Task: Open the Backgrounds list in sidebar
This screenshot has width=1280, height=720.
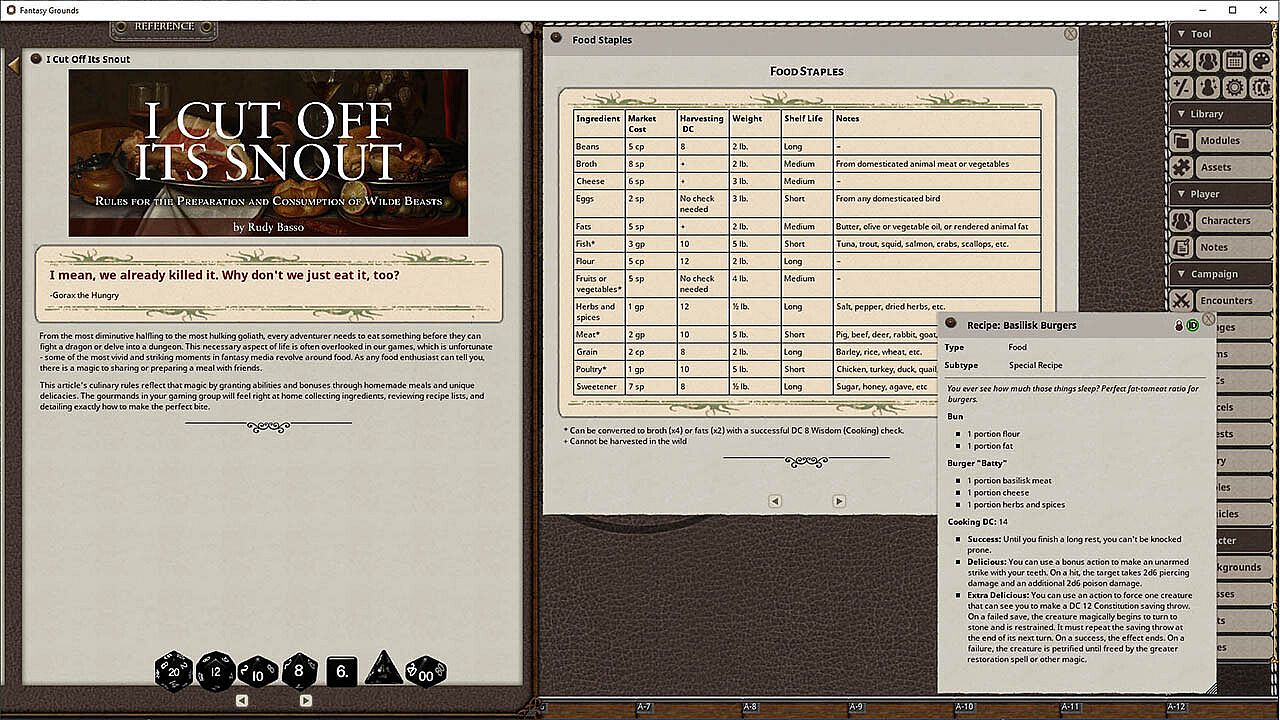Action: point(1242,567)
